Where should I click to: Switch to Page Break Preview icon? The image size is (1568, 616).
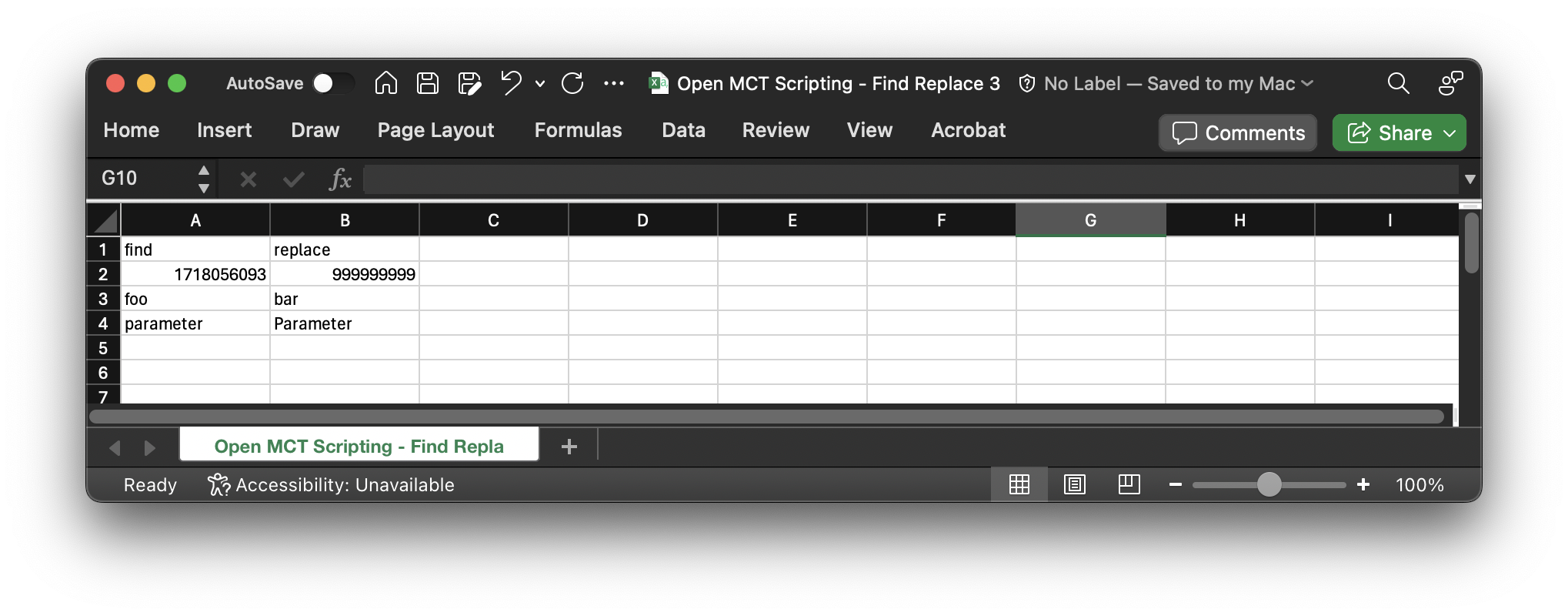point(1129,484)
